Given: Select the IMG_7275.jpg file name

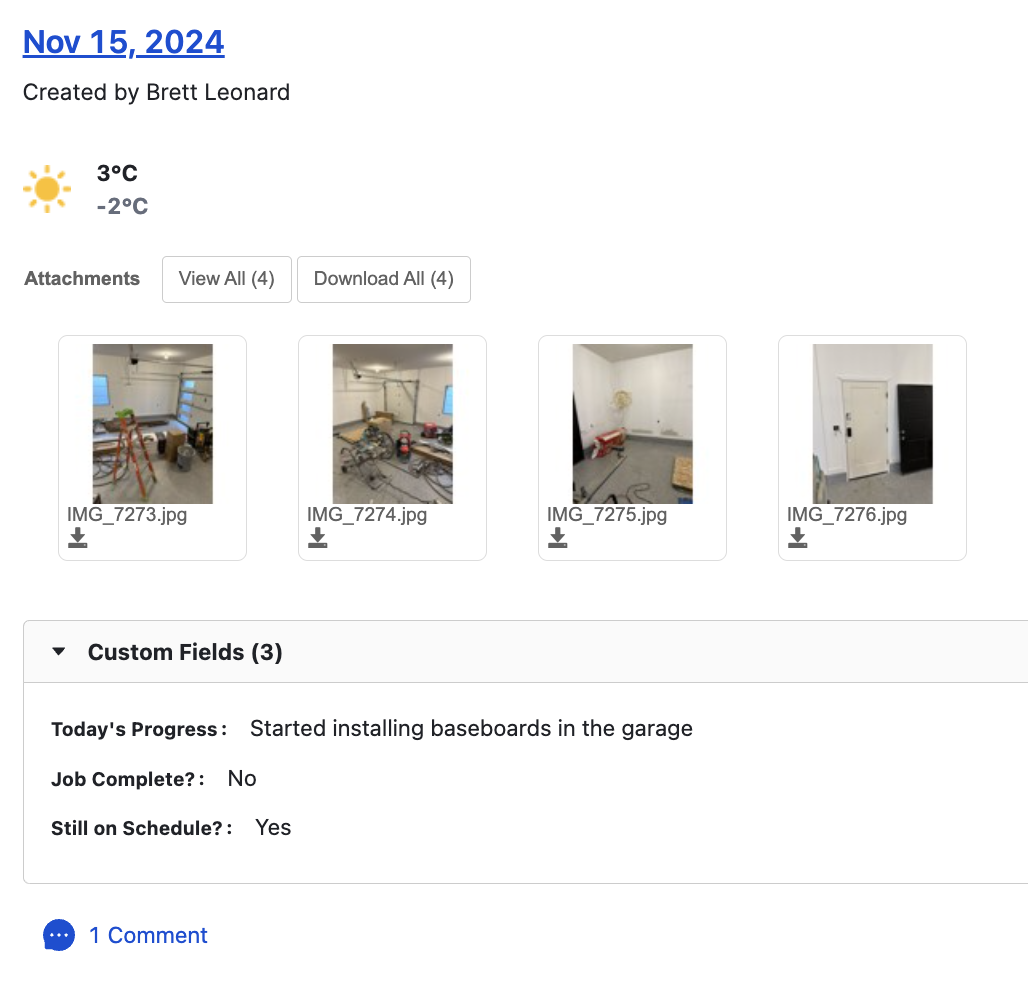Looking at the screenshot, I should click(x=607, y=515).
